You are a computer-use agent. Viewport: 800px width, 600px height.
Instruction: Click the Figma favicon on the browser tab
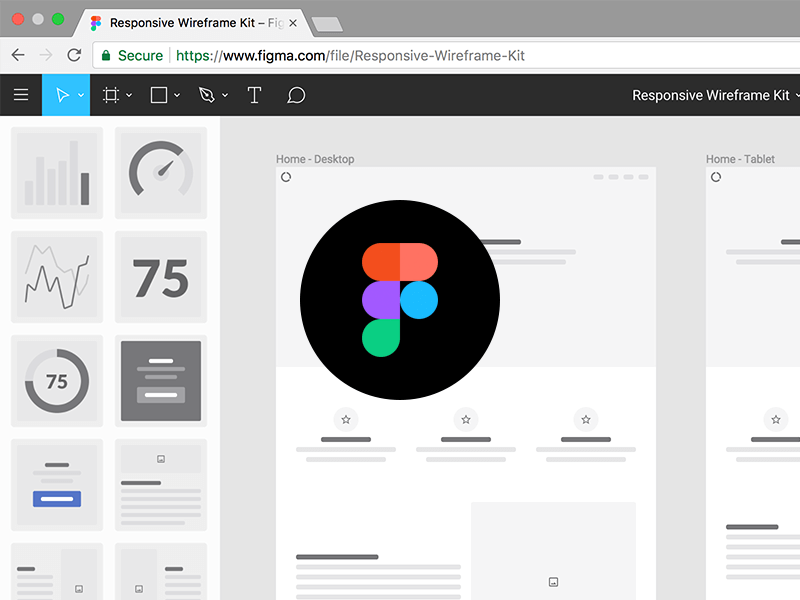point(96,23)
